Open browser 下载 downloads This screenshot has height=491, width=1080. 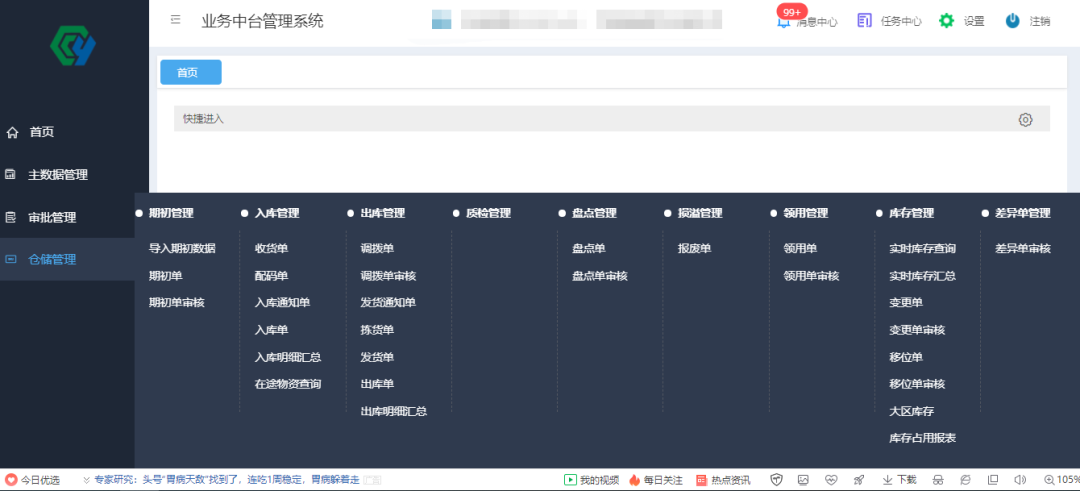tap(899, 480)
